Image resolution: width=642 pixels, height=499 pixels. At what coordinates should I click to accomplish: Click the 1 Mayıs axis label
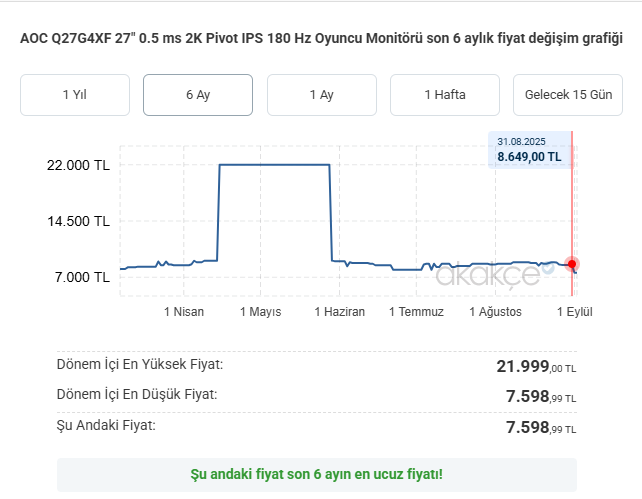260,312
